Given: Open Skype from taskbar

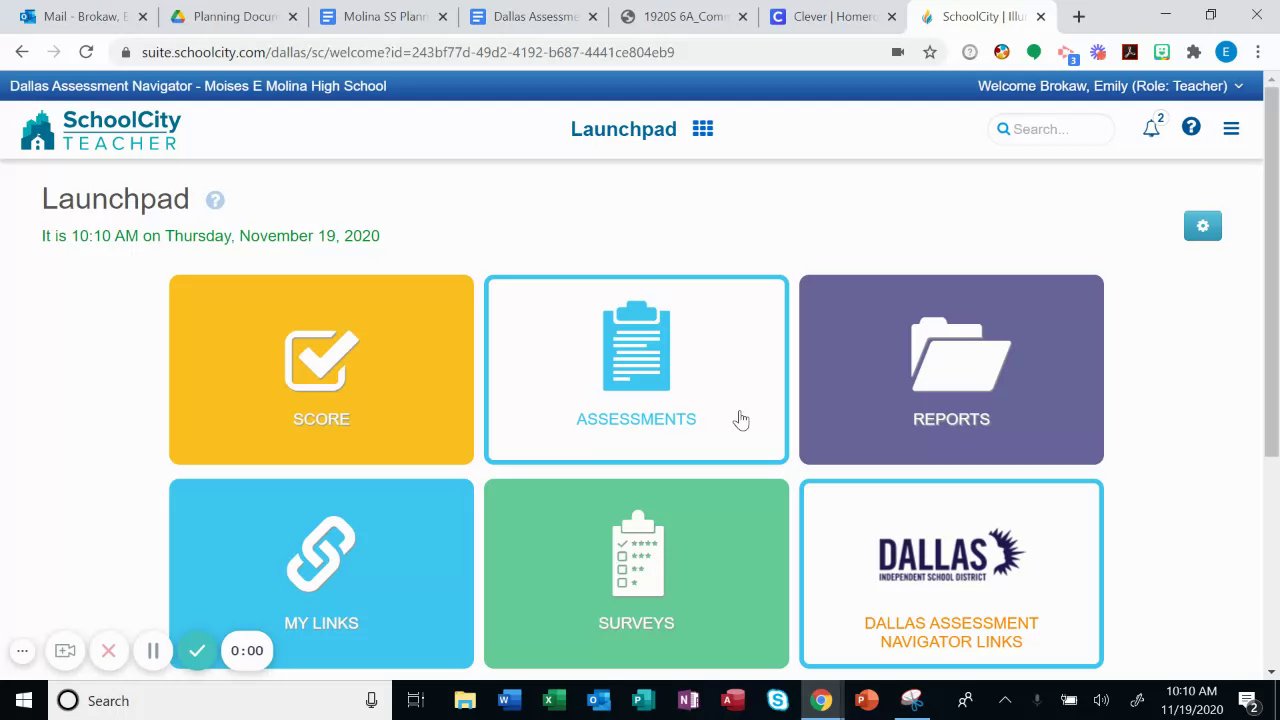Looking at the screenshot, I should (x=778, y=701).
